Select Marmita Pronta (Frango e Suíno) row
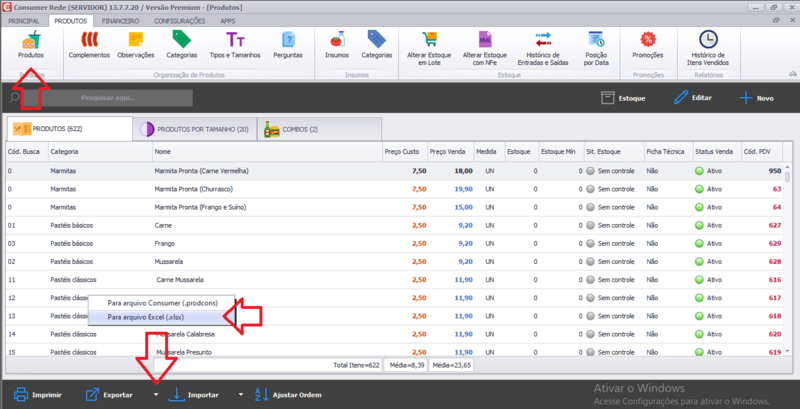The width and height of the screenshot is (800, 409). click(x=394, y=208)
